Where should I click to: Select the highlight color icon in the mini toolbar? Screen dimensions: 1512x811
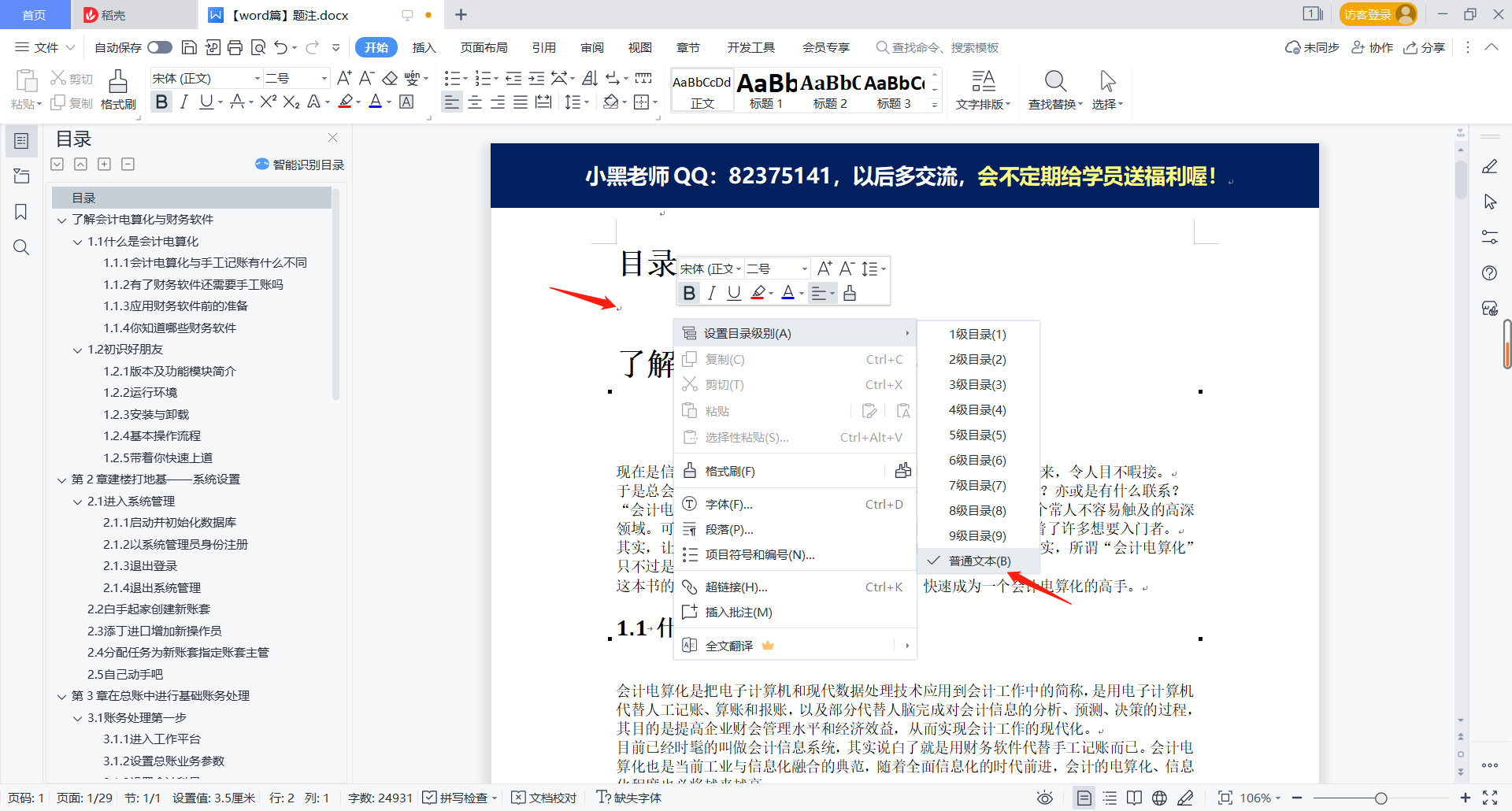pos(757,292)
